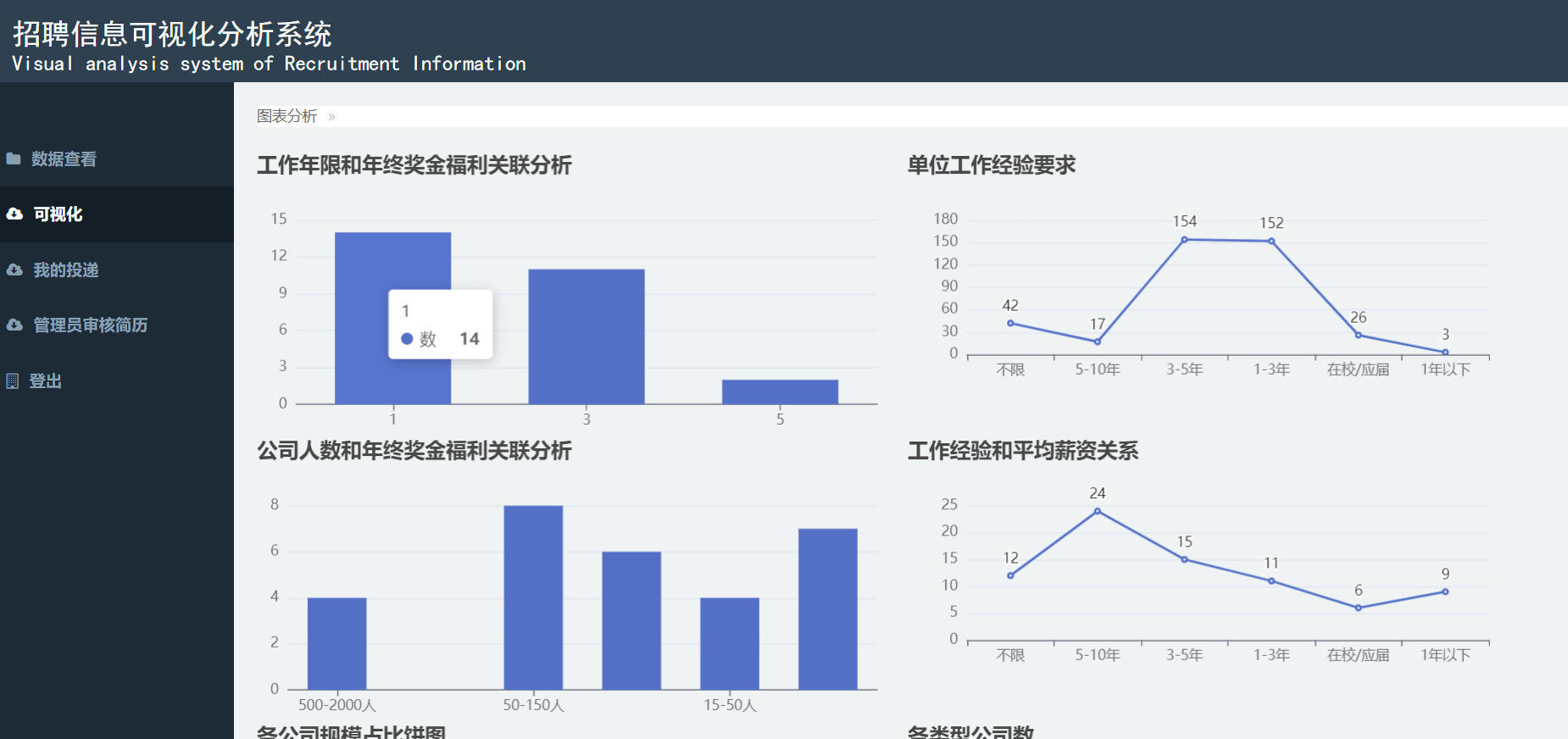This screenshot has height=739, width=1568.
Task: Click the 图表分析 breadcrumb link
Action: click(287, 116)
